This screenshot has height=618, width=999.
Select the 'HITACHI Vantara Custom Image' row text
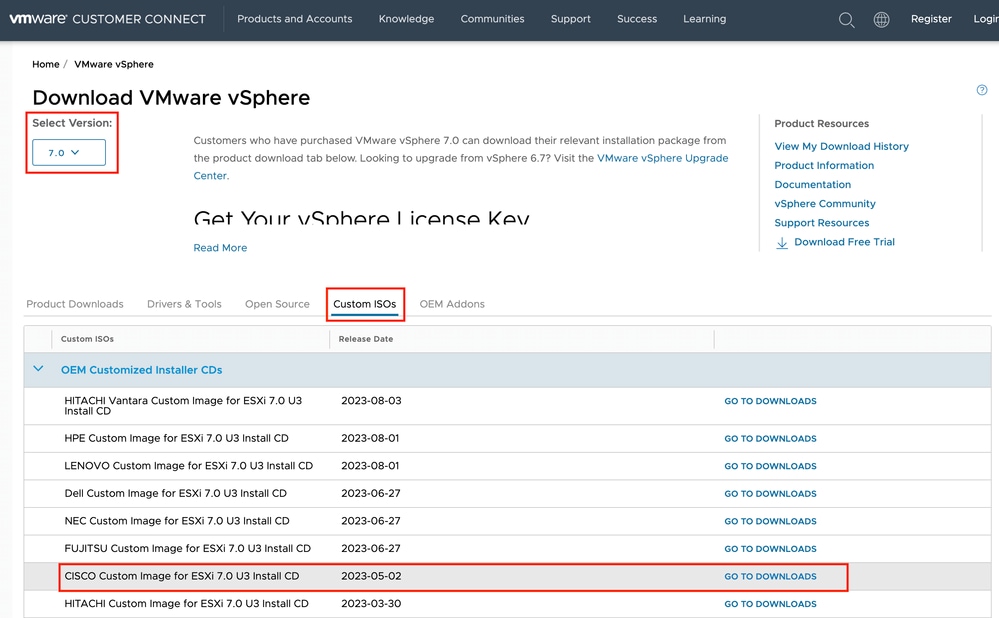[183, 406]
